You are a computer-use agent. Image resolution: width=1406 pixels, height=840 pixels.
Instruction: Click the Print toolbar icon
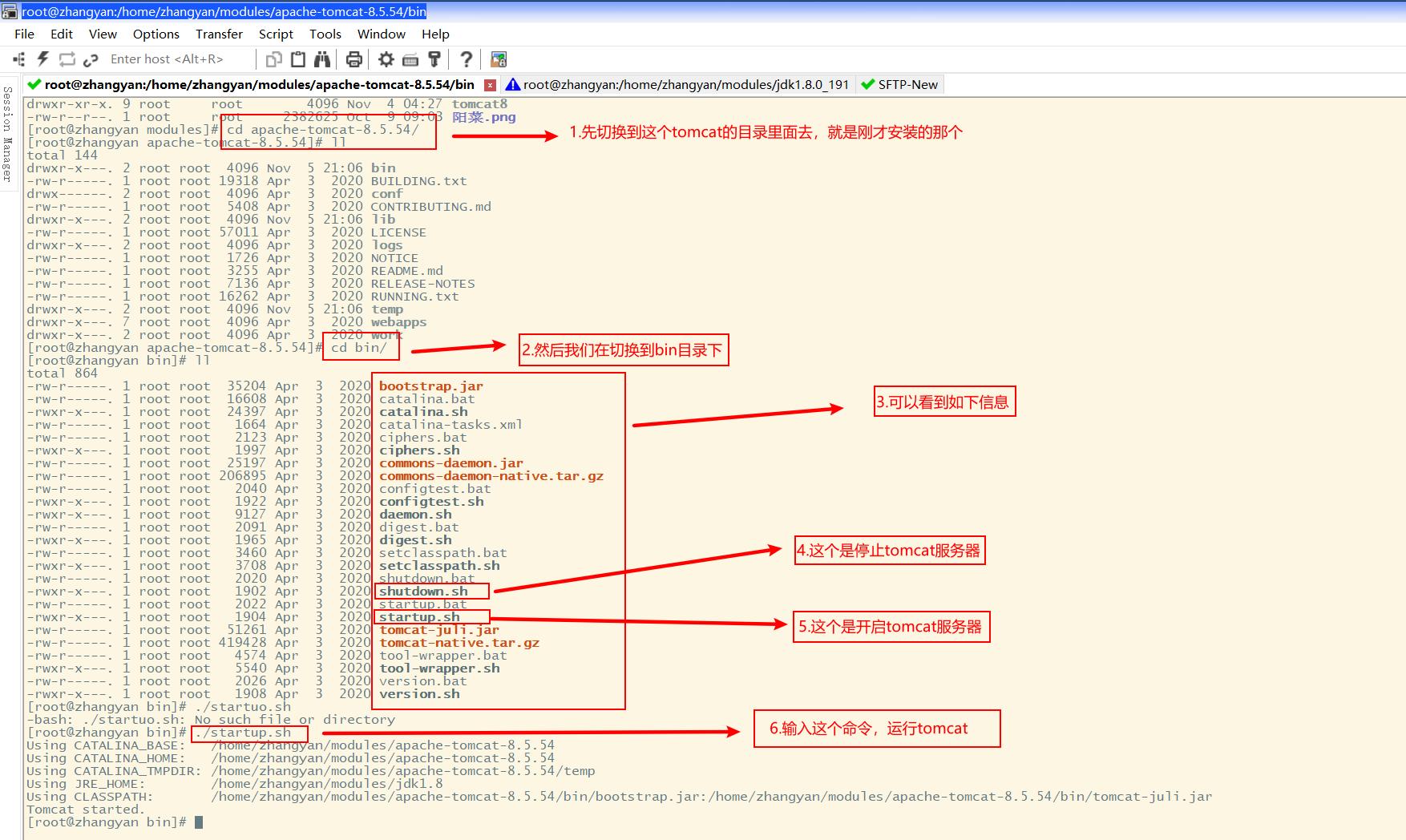tap(353, 59)
